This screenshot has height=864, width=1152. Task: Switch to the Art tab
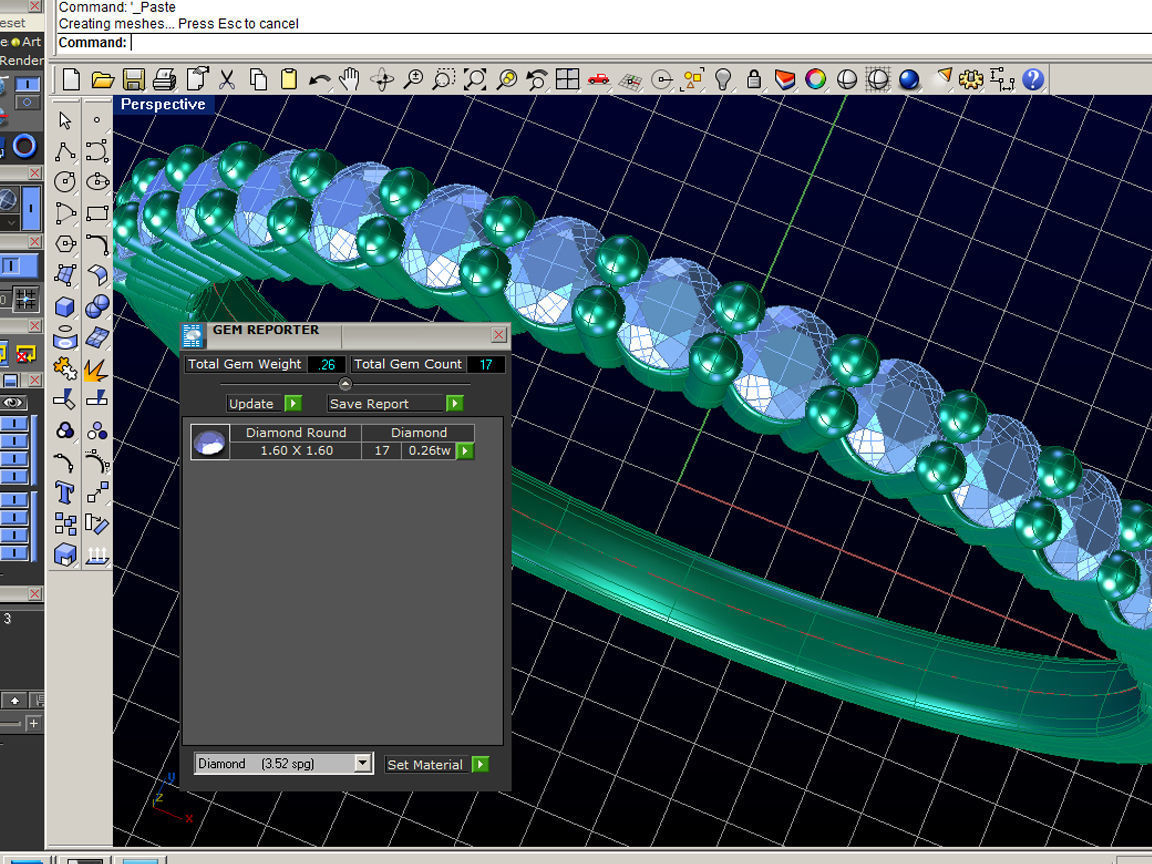click(31, 42)
